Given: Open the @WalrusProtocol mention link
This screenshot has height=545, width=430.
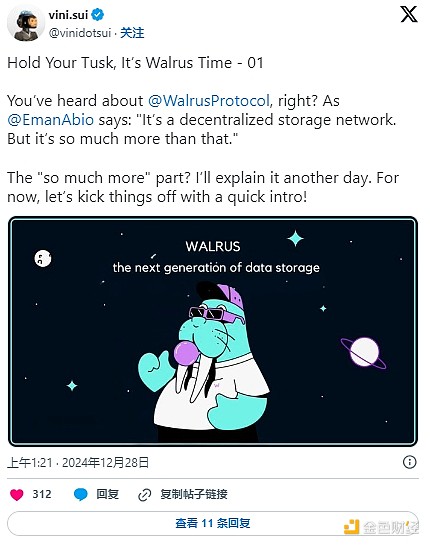Looking at the screenshot, I should click(209, 101).
